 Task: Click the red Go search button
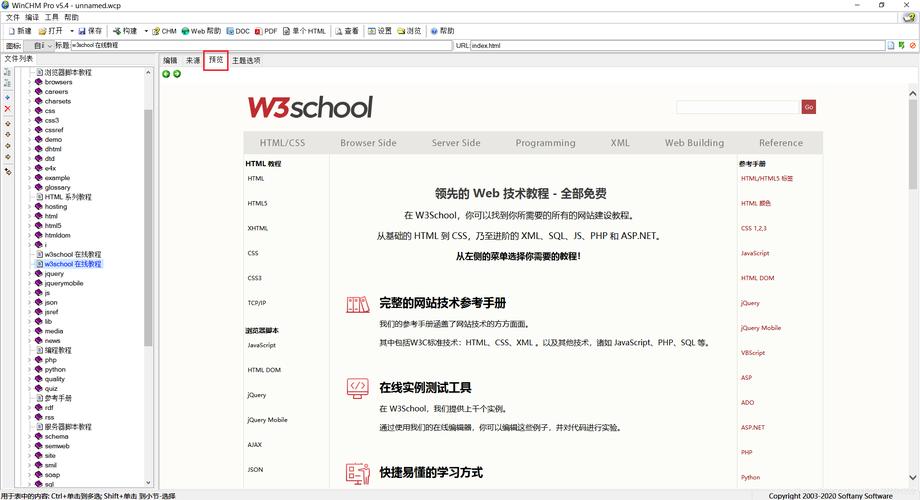809,107
